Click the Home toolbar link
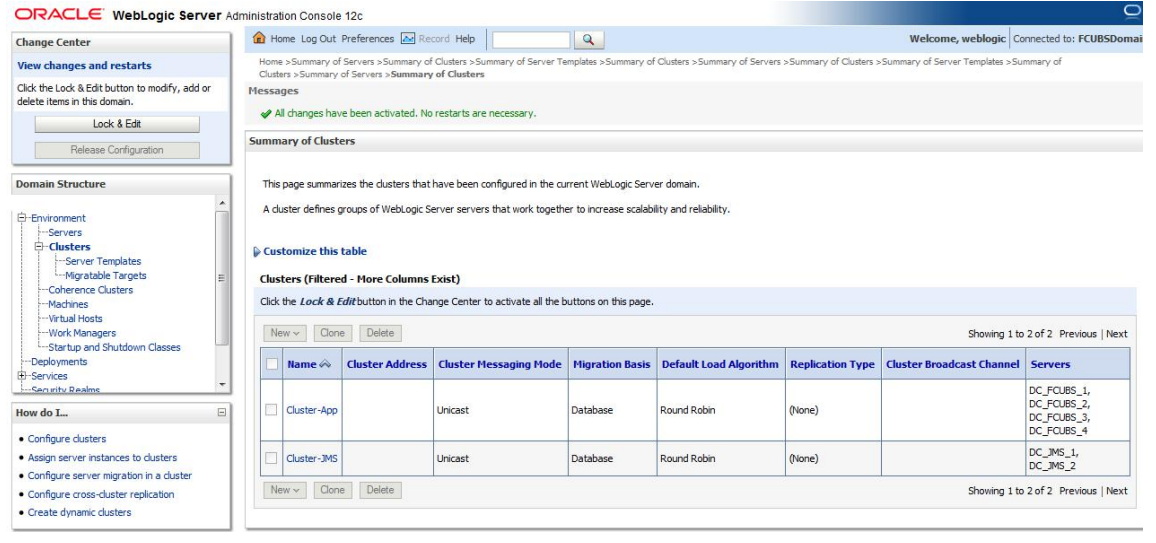Screen dimensions: 1156x543 click(x=282, y=39)
